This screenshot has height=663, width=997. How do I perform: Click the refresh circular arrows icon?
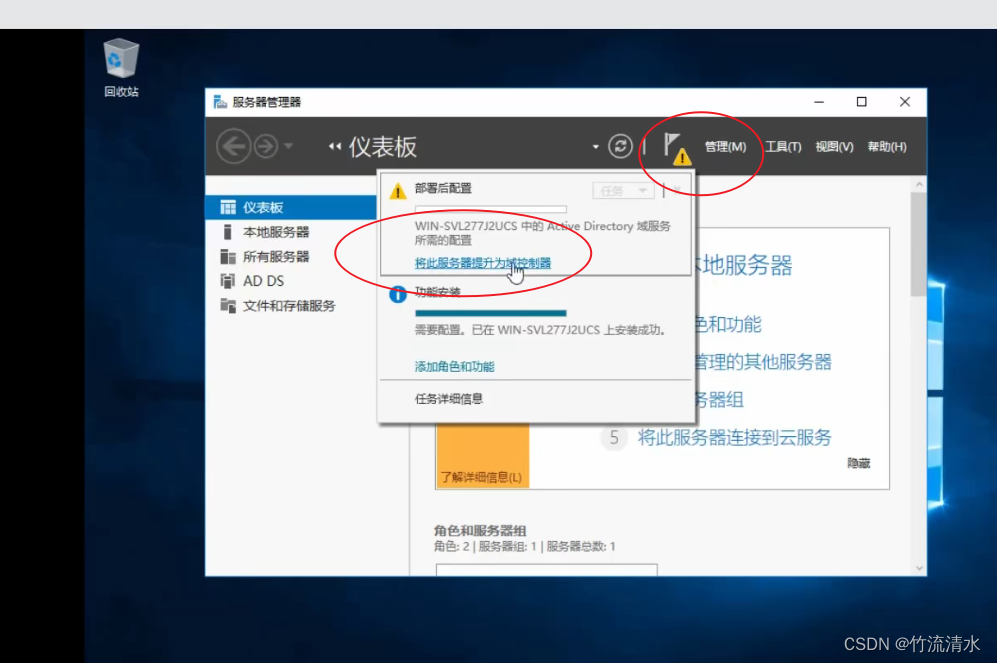click(620, 146)
